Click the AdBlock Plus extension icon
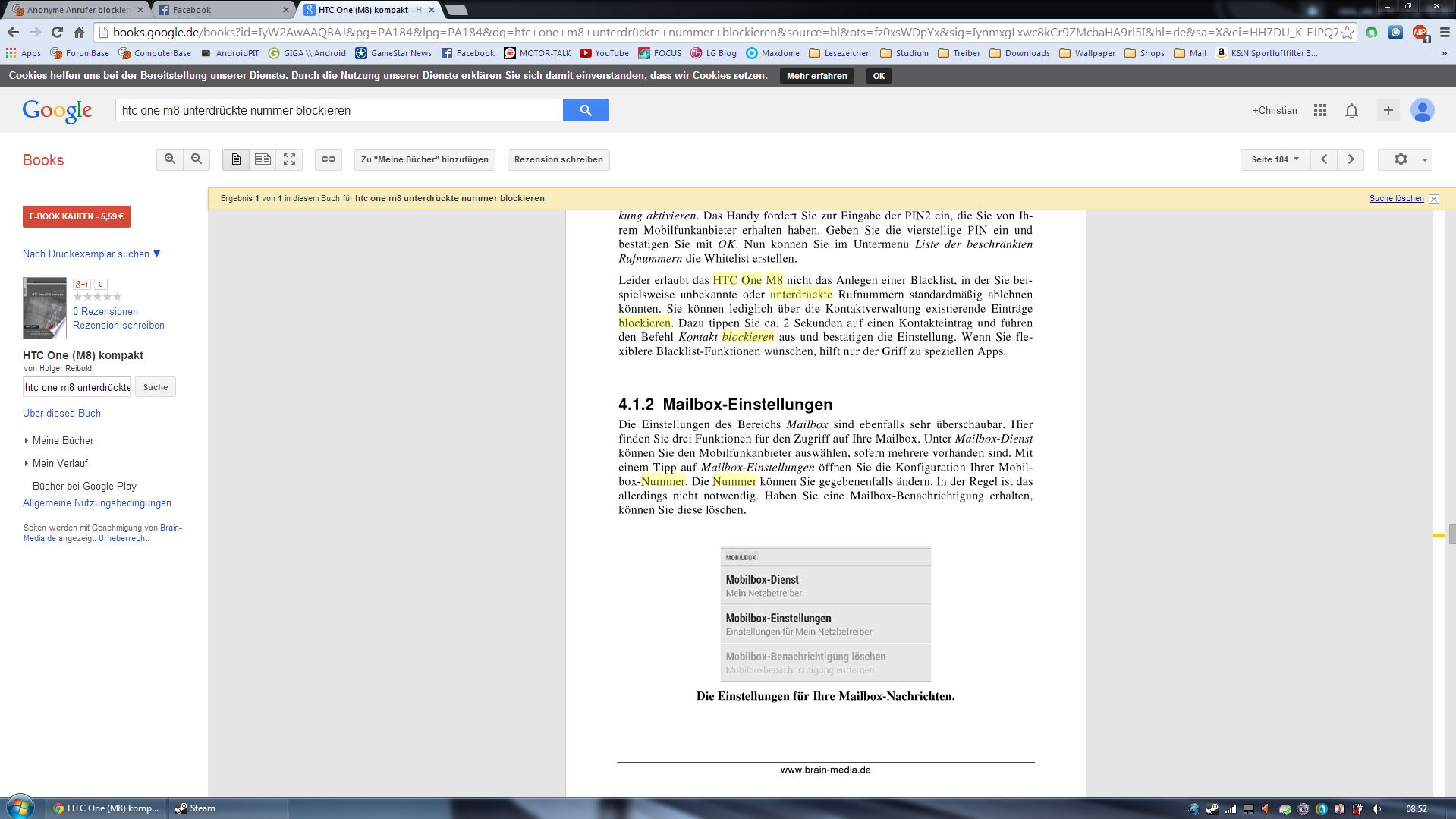The image size is (1456, 819). (1420, 33)
